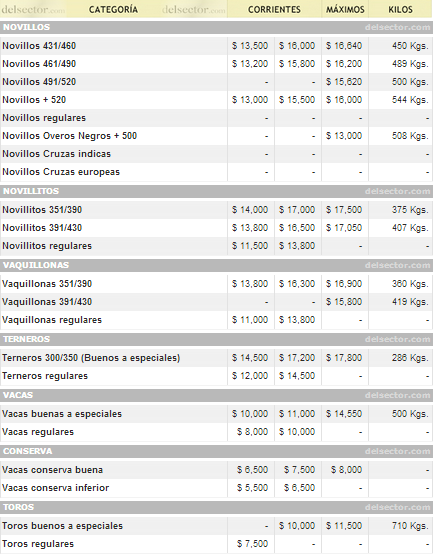Click the Vaquillonas regulares row label
The width and height of the screenshot is (433, 554).
52,320
